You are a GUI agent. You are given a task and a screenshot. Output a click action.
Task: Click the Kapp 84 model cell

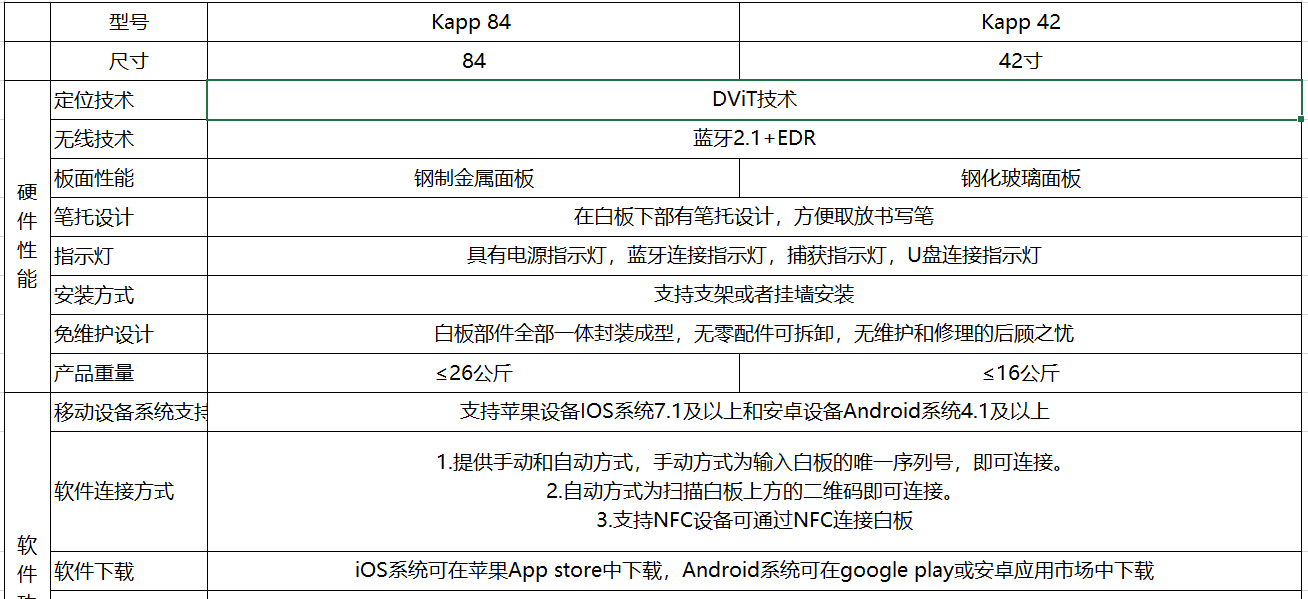point(473,21)
